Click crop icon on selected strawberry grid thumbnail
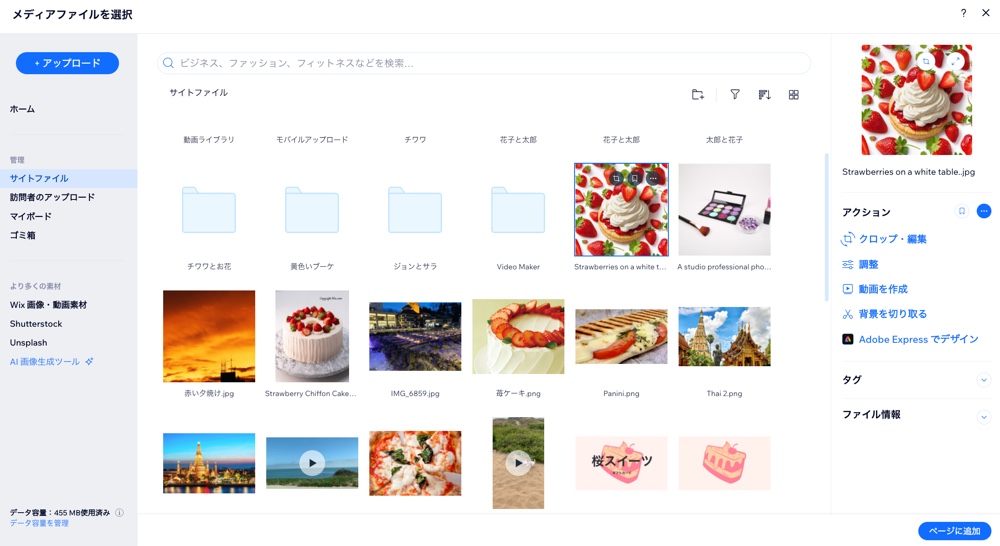Viewport: 1000px width, 546px height. point(616,179)
